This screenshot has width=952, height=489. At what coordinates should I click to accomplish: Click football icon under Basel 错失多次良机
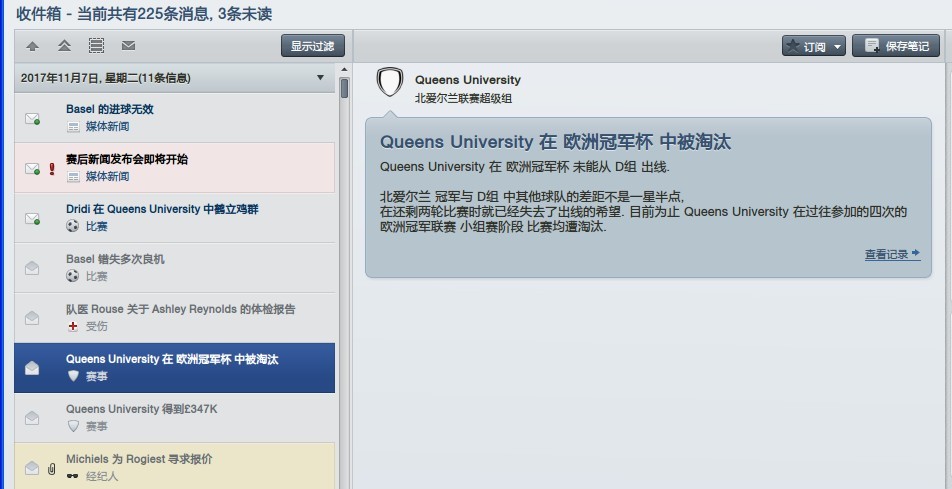[x=73, y=276]
